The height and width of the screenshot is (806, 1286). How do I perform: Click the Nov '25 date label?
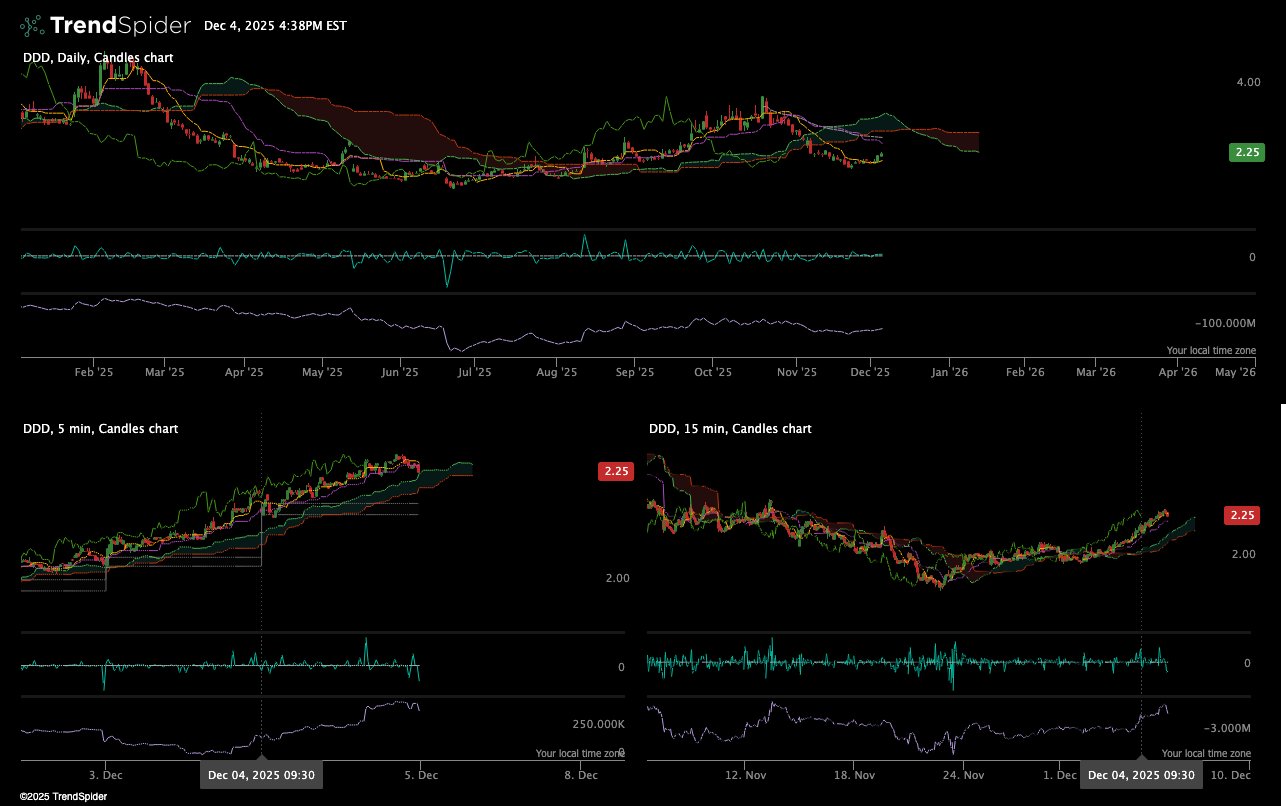[x=797, y=372]
